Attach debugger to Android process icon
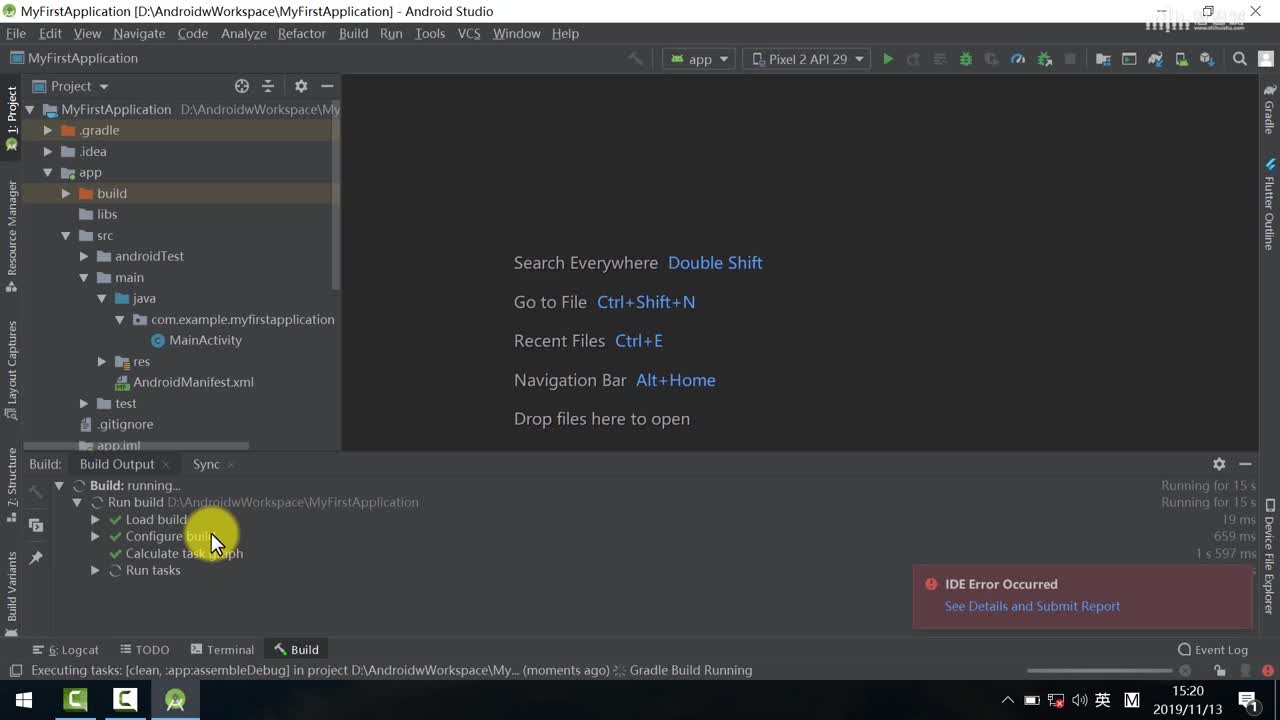This screenshot has height=720, width=1280. pyautogui.click(x=1044, y=59)
